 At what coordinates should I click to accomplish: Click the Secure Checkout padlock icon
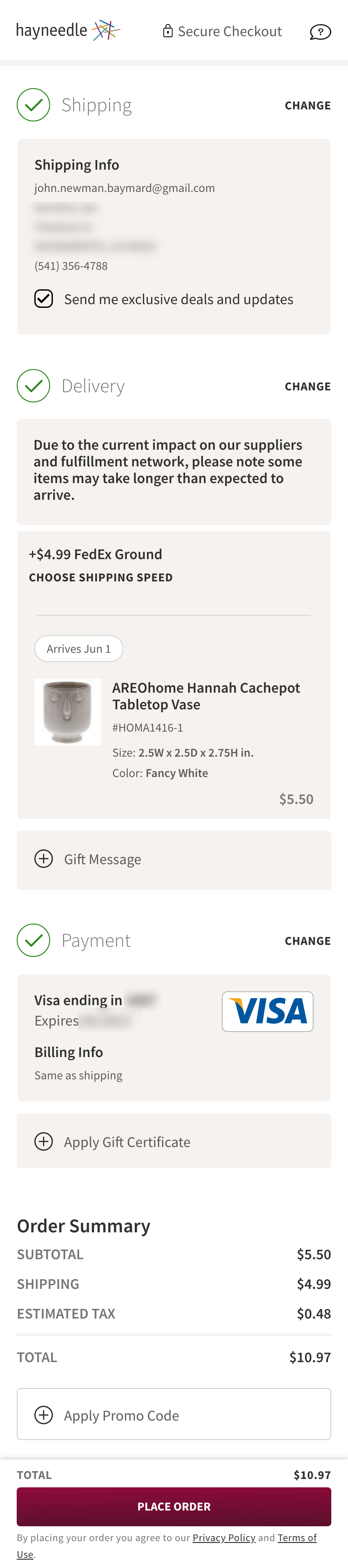click(x=168, y=31)
